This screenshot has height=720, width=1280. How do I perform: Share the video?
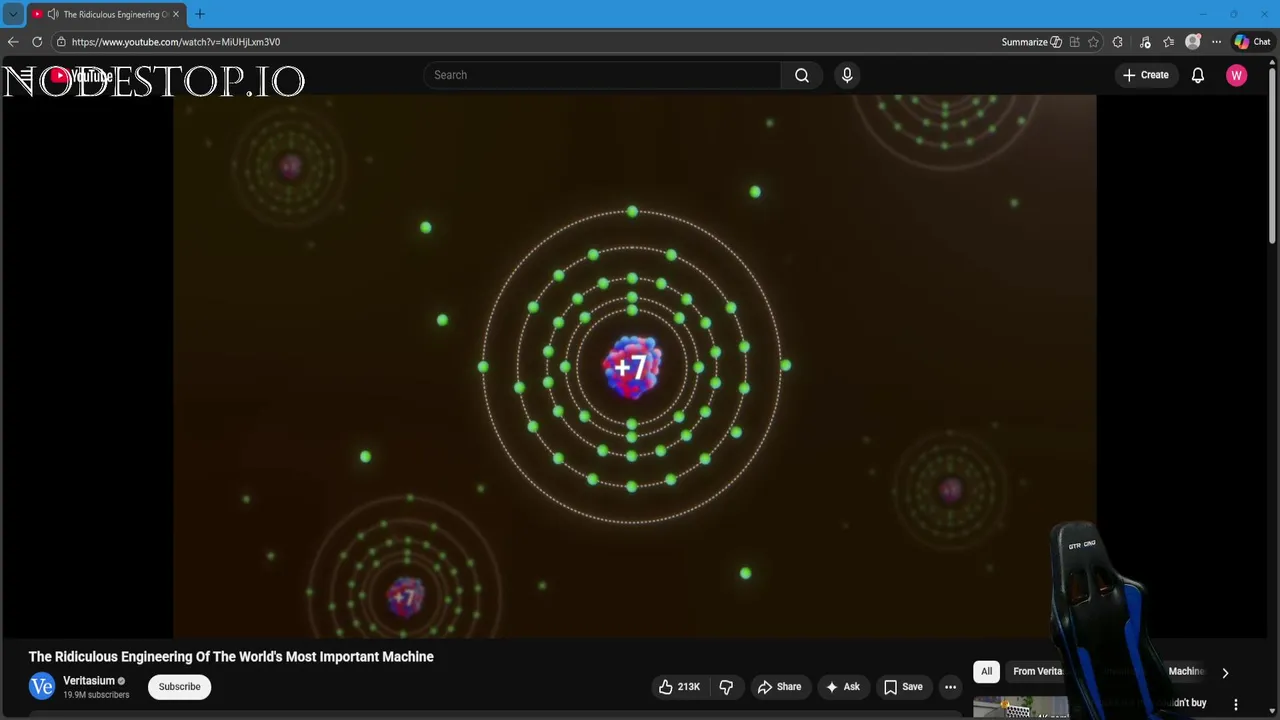[780, 687]
